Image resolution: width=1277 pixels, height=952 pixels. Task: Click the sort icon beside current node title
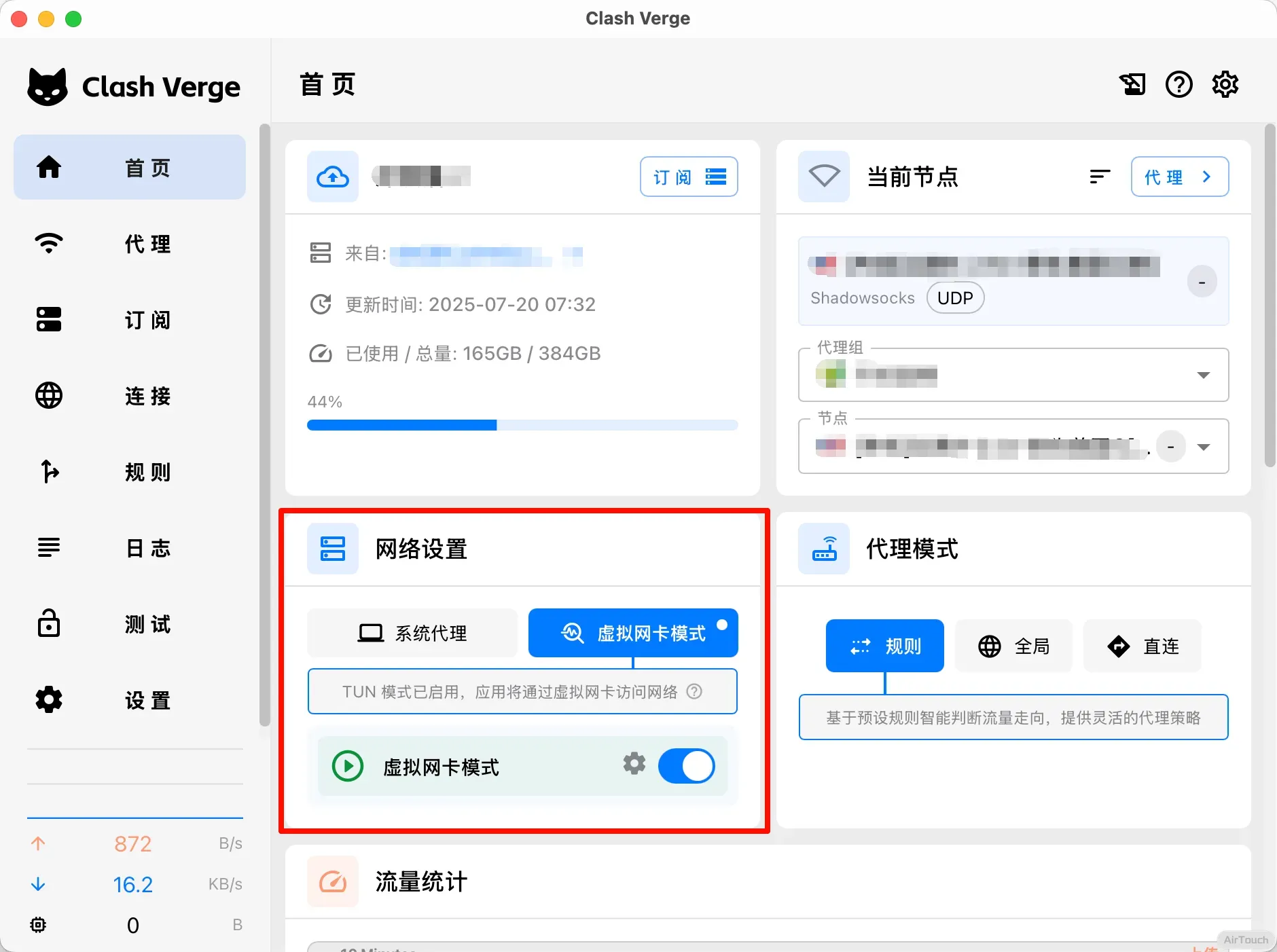coord(1099,177)
